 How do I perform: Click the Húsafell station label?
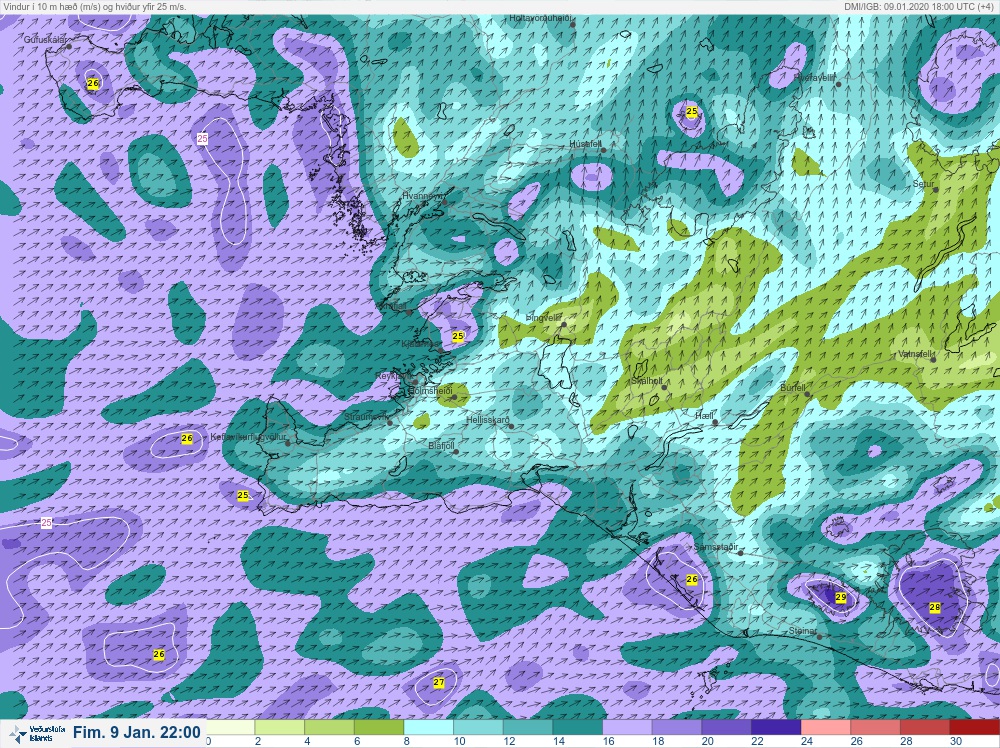[x=585, y=145]
